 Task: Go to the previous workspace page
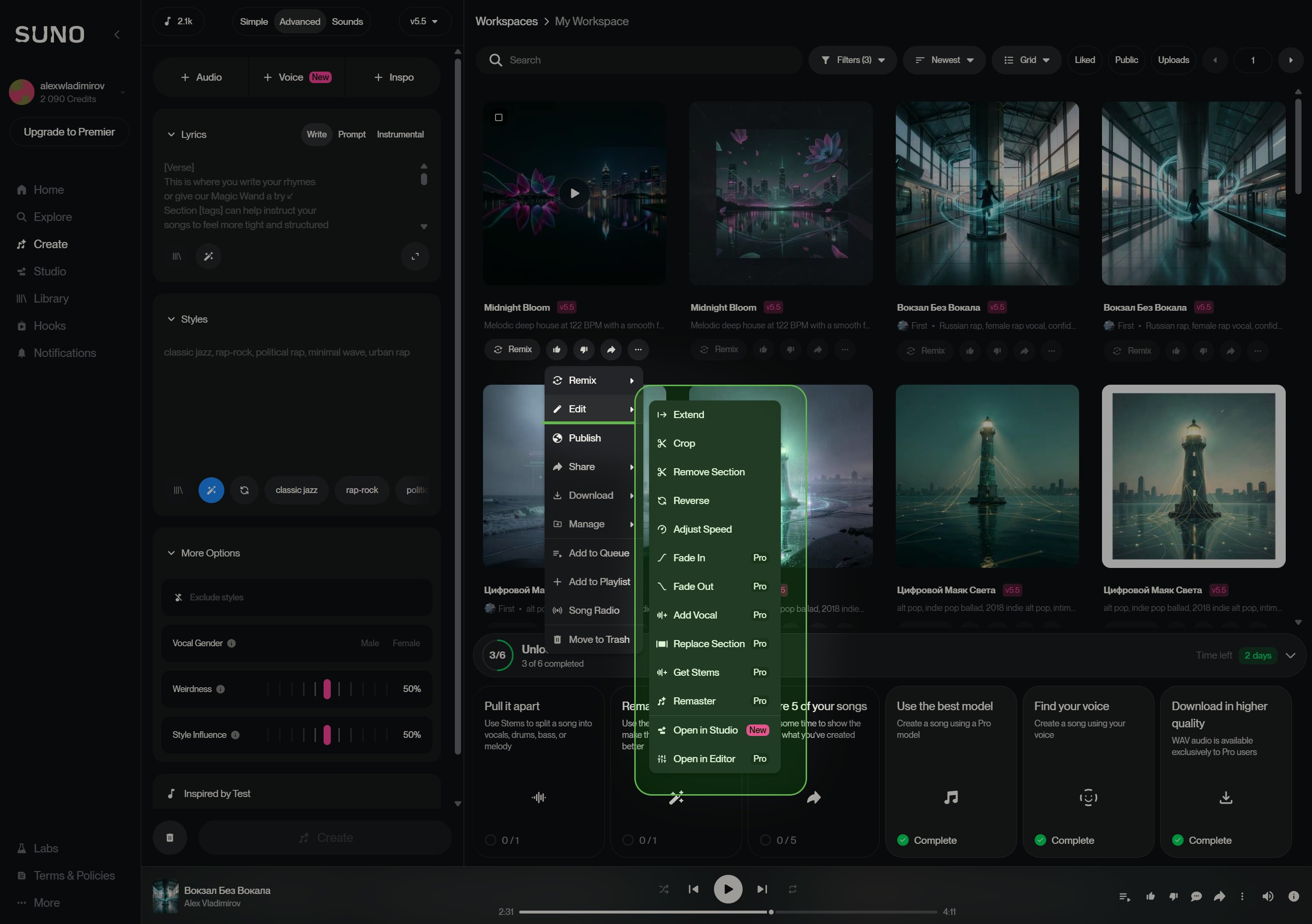coord(1215,60)
